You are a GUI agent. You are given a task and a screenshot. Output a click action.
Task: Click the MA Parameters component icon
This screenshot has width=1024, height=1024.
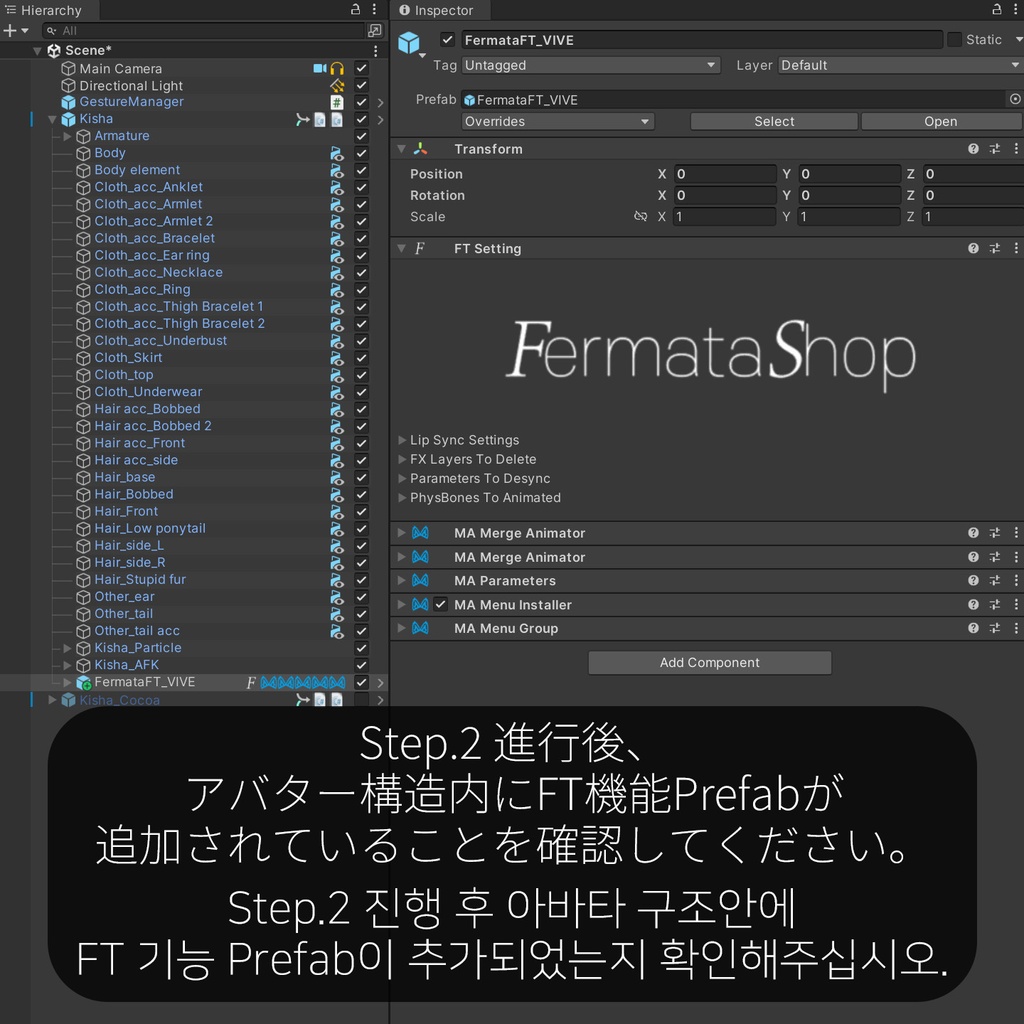pos(421,580)
